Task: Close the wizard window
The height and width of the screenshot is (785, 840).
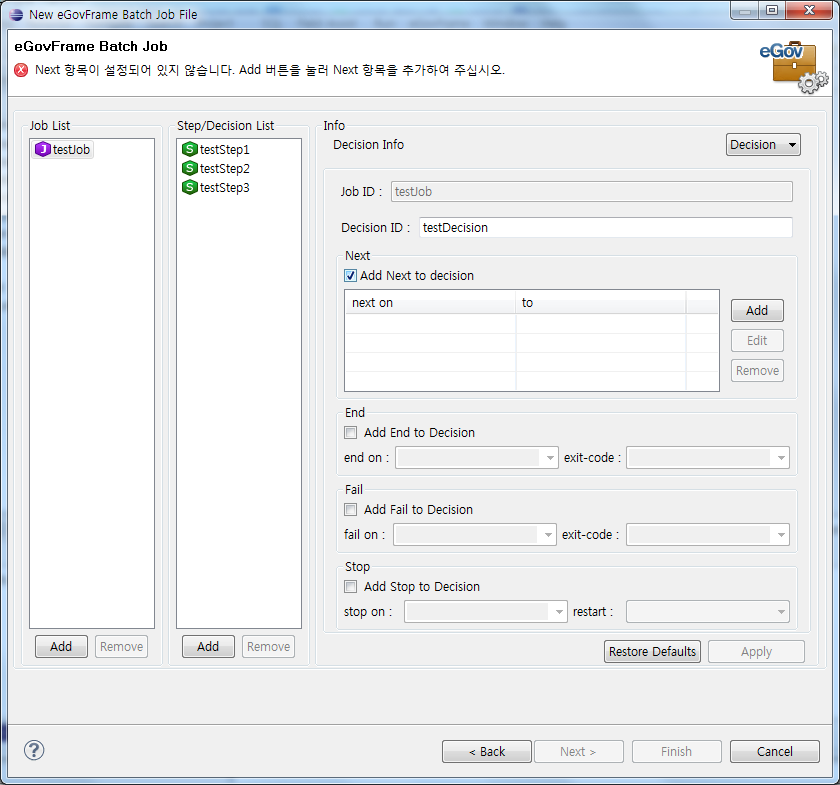Action: point(809,10)
